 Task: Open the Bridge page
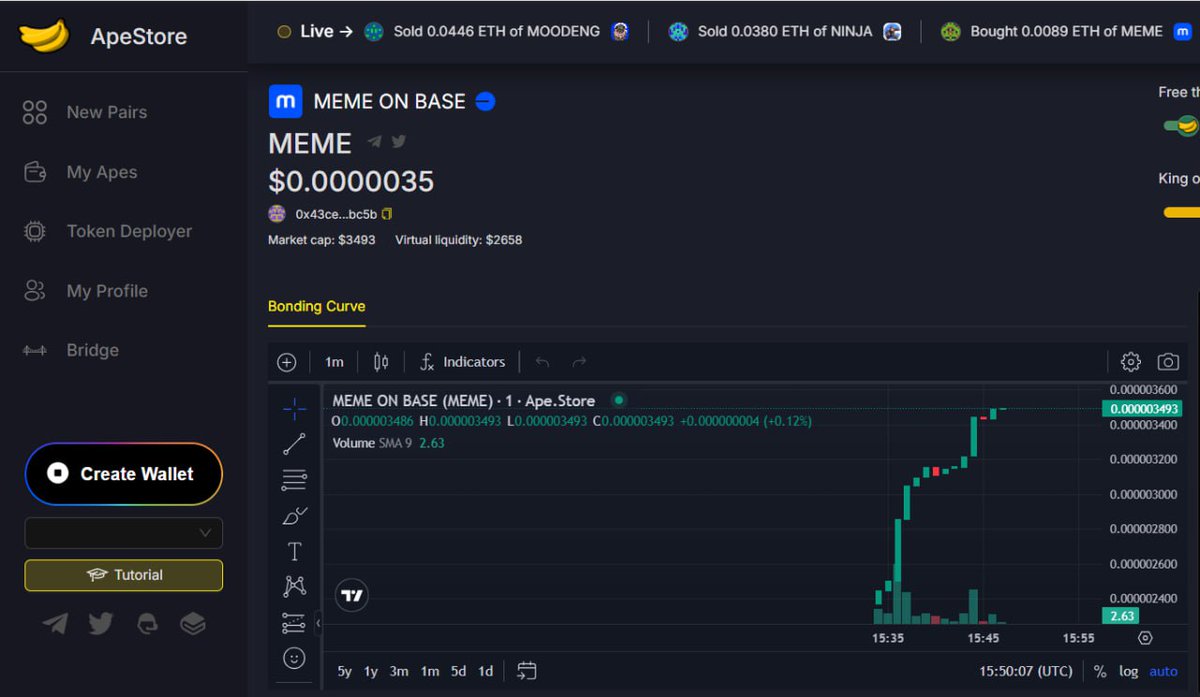70,350
